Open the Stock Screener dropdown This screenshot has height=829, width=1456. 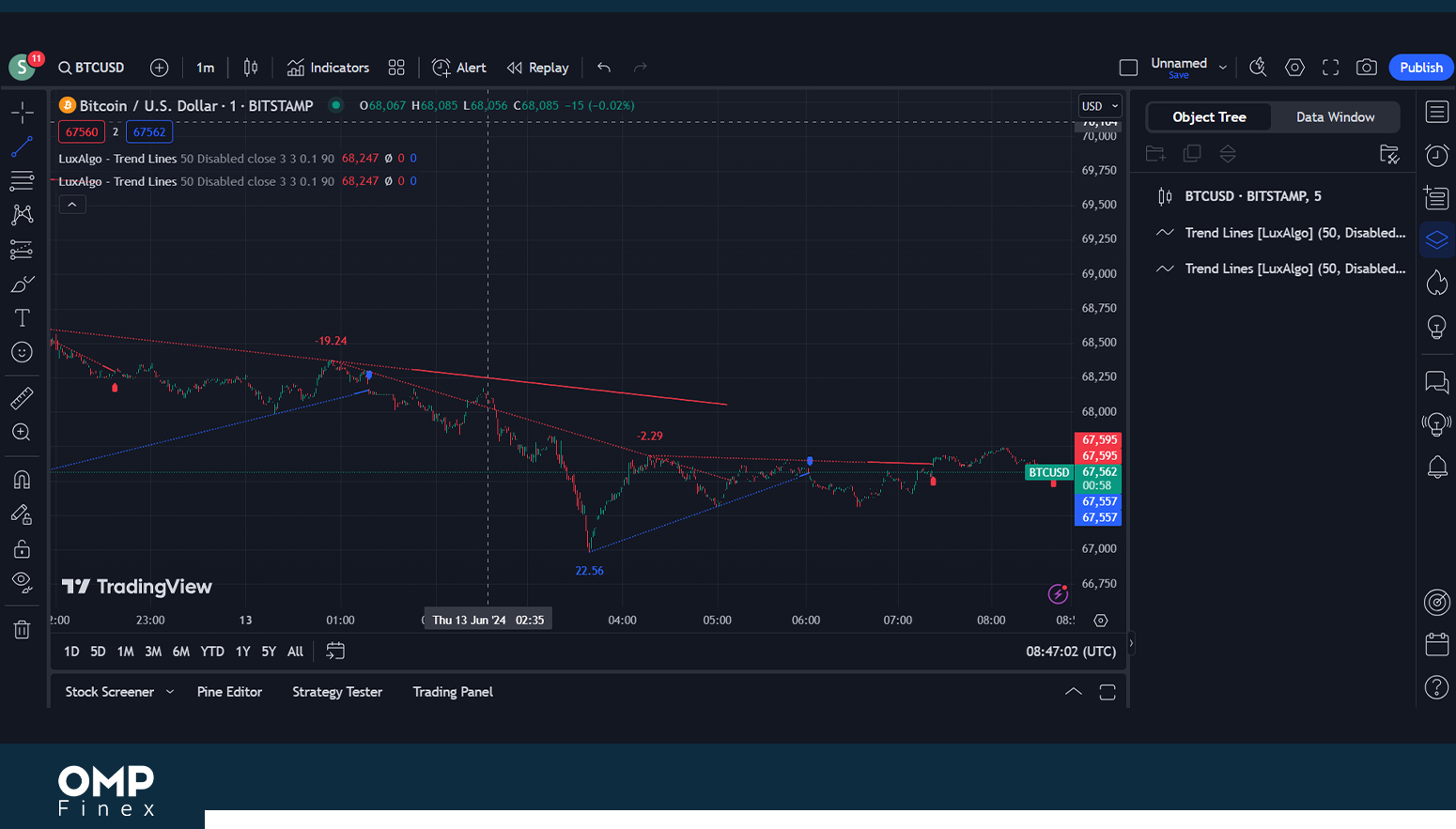pyautogui.click(x=119, y=692)
